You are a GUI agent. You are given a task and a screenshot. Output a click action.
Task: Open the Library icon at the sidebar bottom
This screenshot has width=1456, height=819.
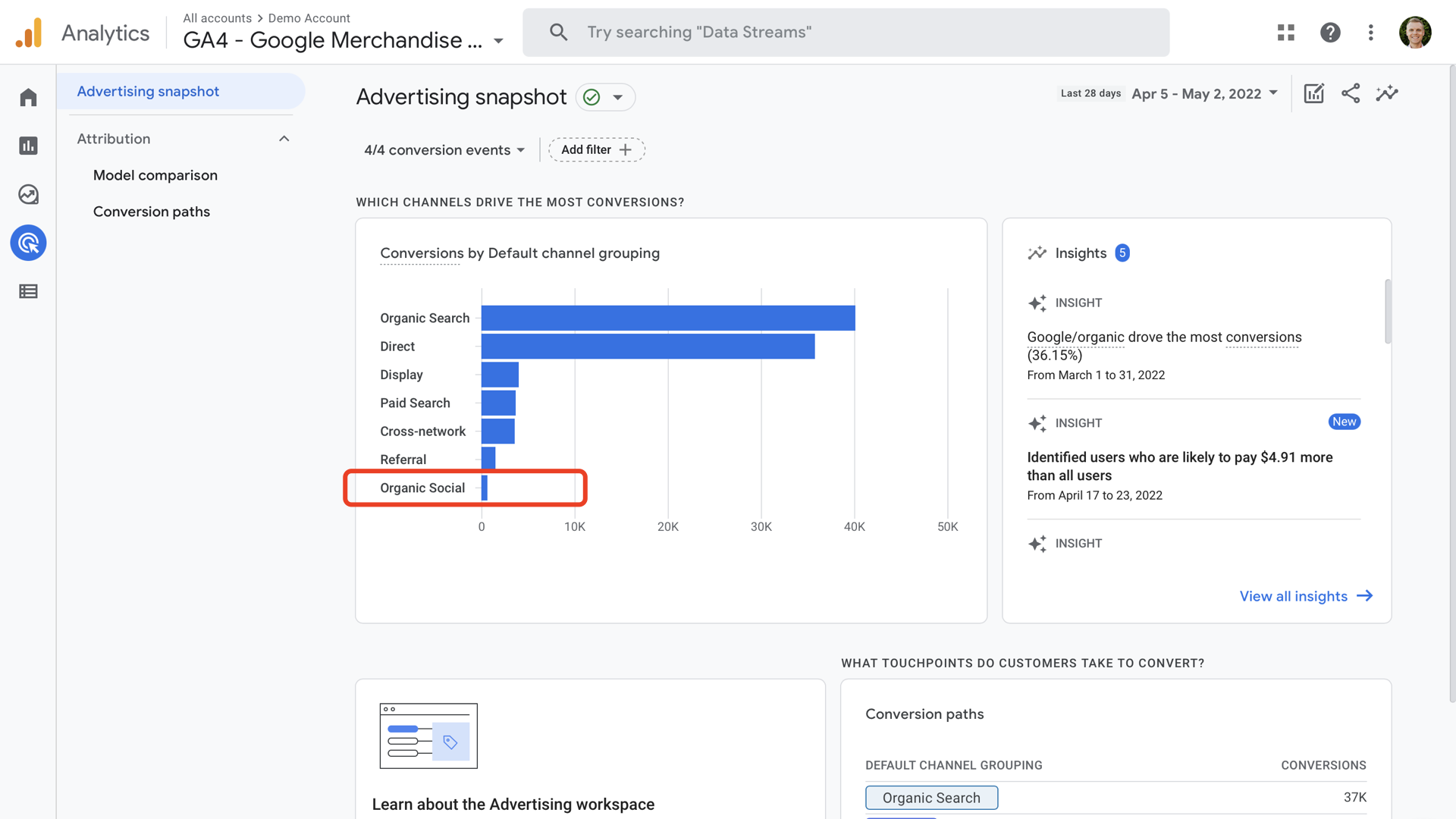point(28,291)
